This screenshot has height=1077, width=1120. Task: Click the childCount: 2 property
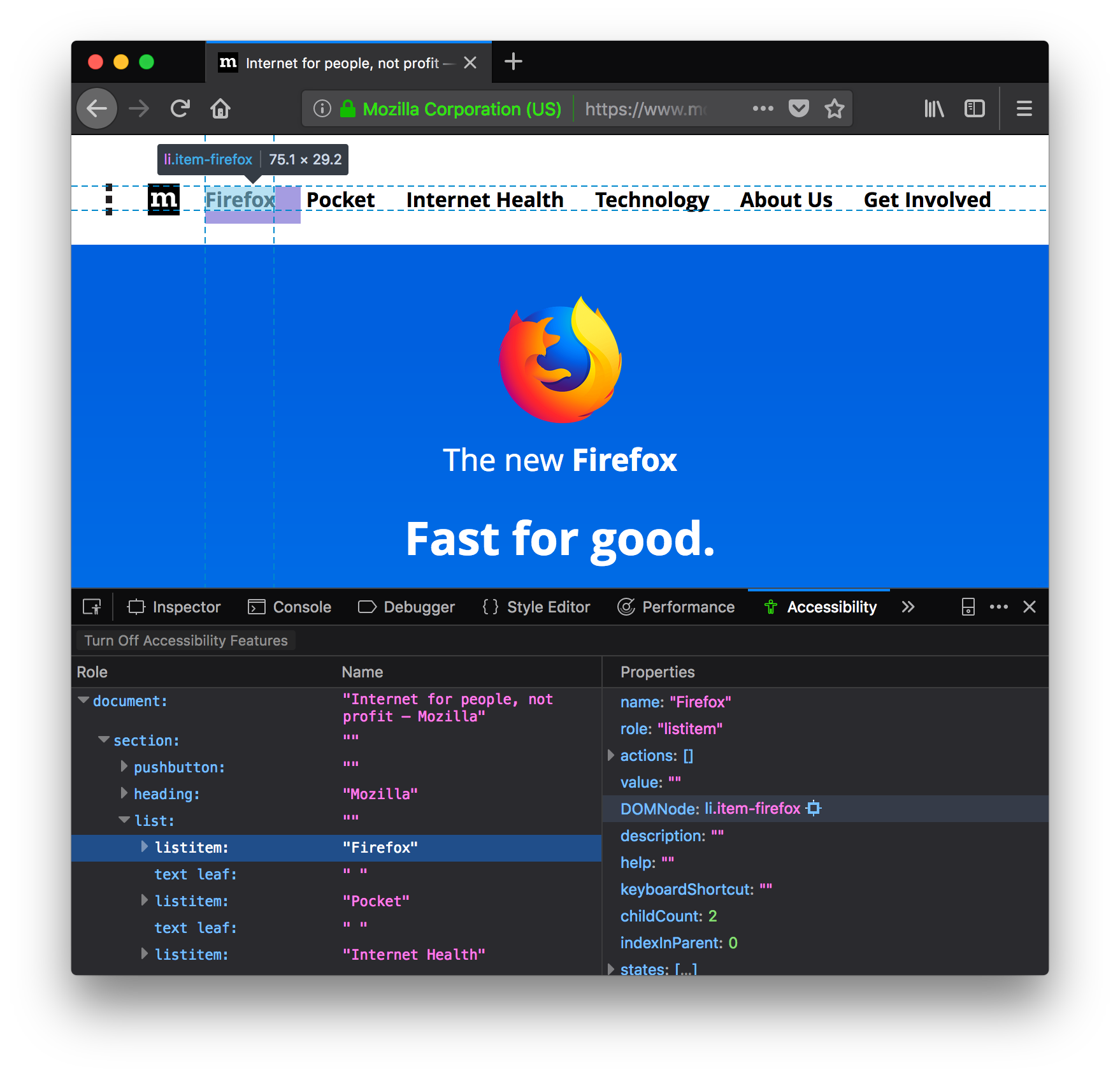668,916
